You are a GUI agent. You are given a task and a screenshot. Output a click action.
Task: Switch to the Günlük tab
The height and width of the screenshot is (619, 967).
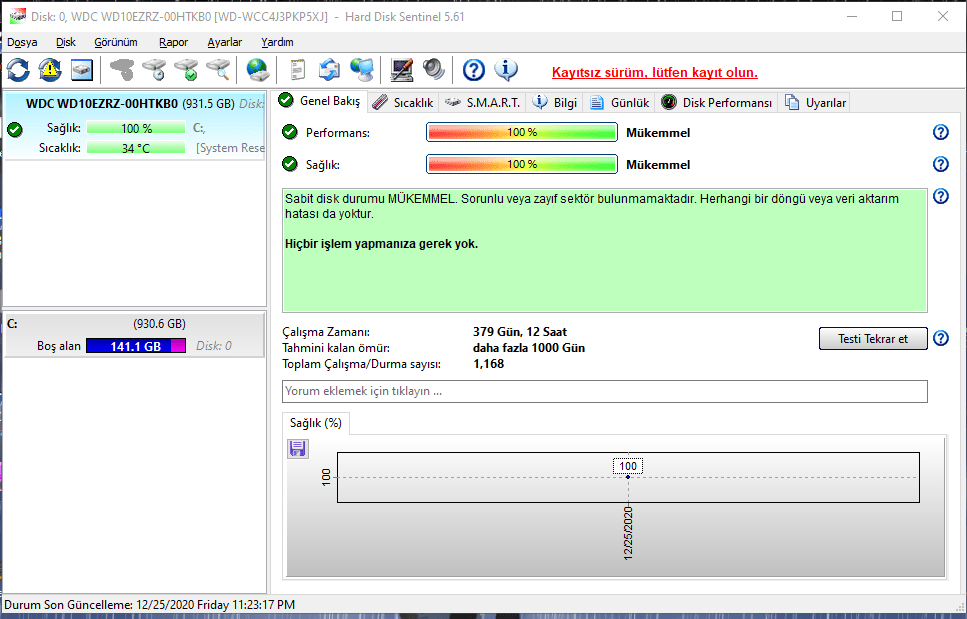[620, 102]
